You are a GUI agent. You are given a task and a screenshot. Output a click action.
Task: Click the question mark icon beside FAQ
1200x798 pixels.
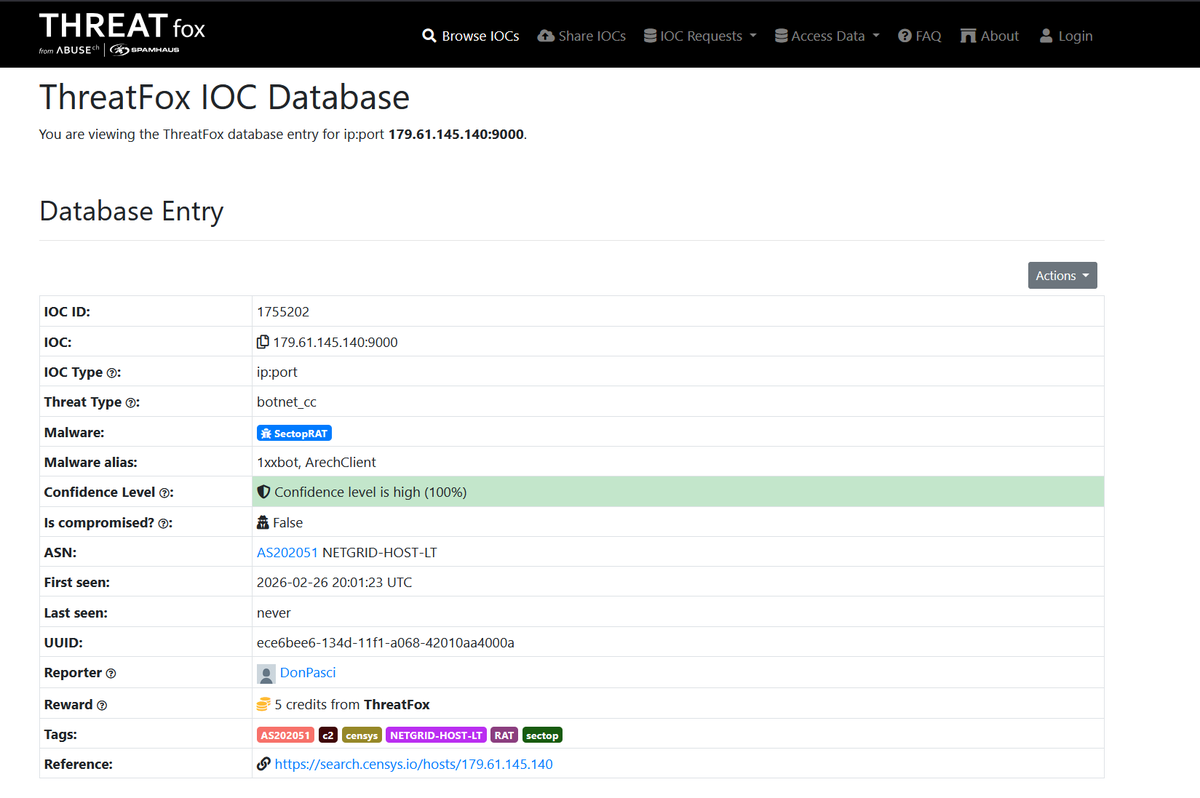pyautogui.click(x=905, y=36)
